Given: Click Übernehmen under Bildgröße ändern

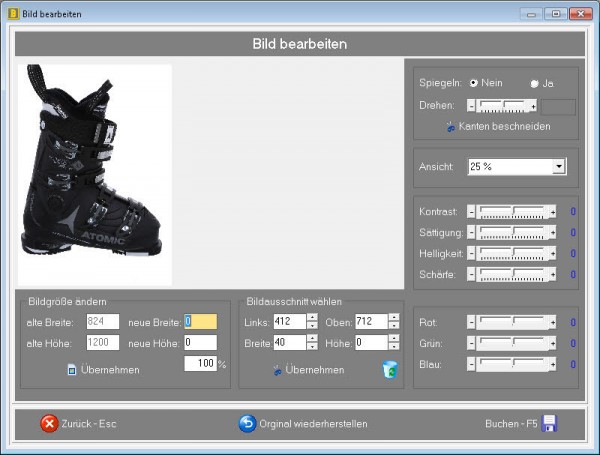Looking at the screenshot, I should pyautogui.click(x=110, y=370).
